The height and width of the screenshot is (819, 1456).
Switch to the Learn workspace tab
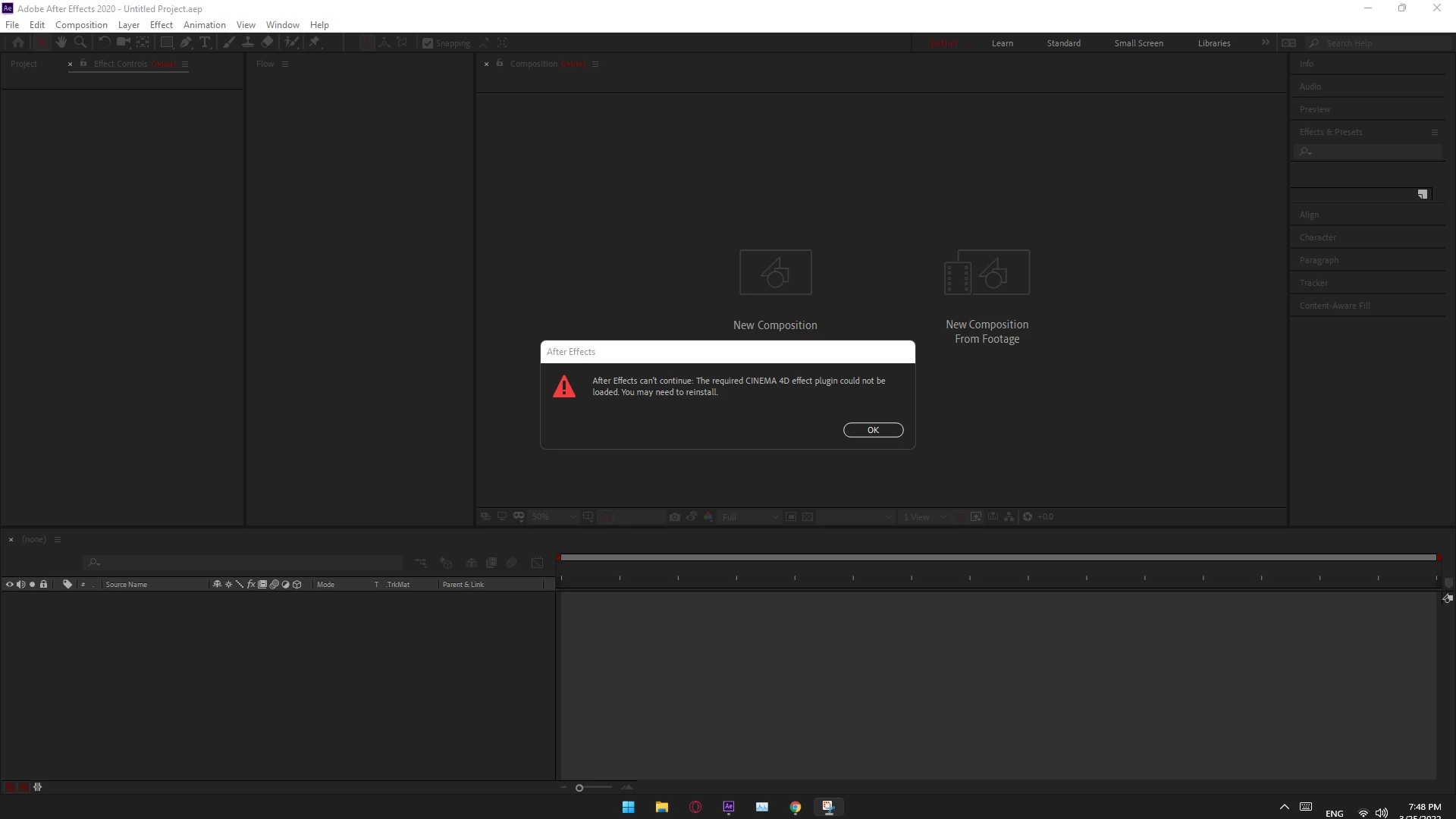1002,43
